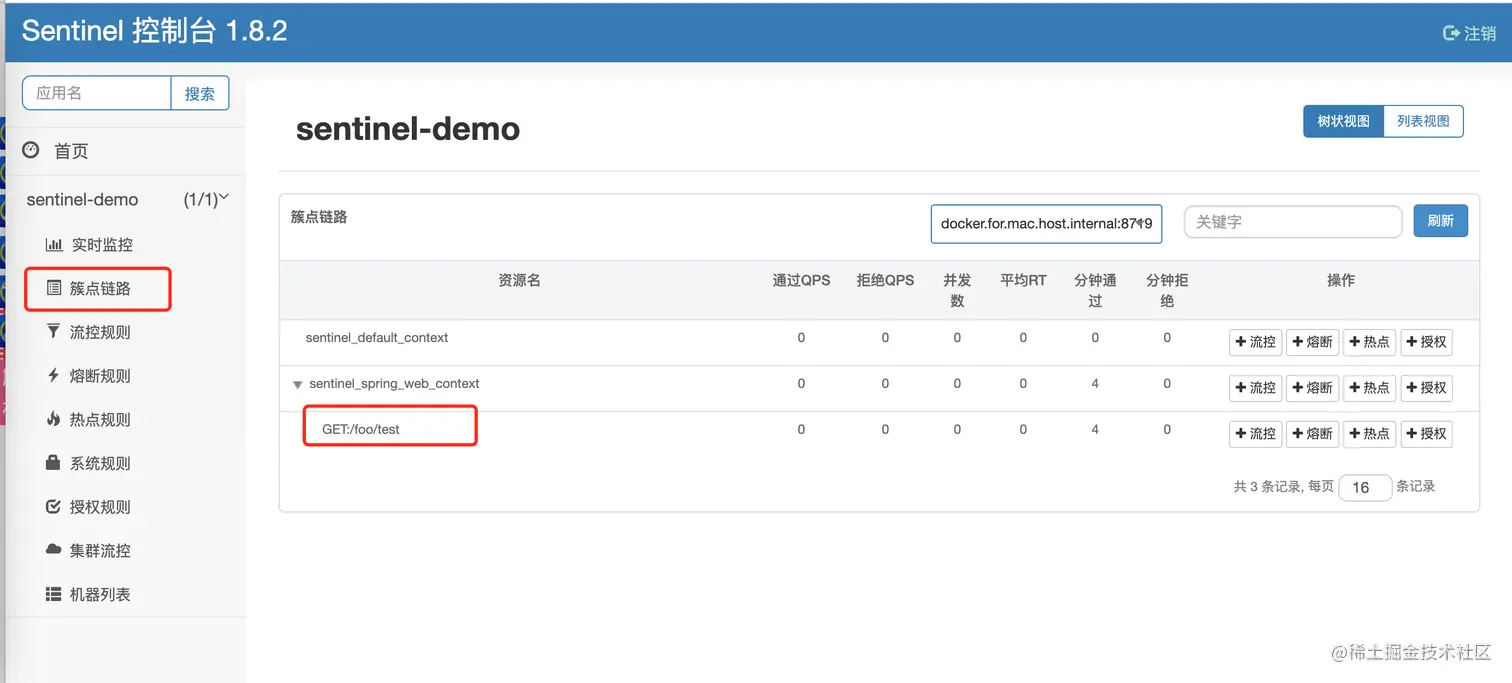This screenshot has width=1512, height=683.
Task: Click the 流控规则 funnel icon
Action: [x=54, y=331]
